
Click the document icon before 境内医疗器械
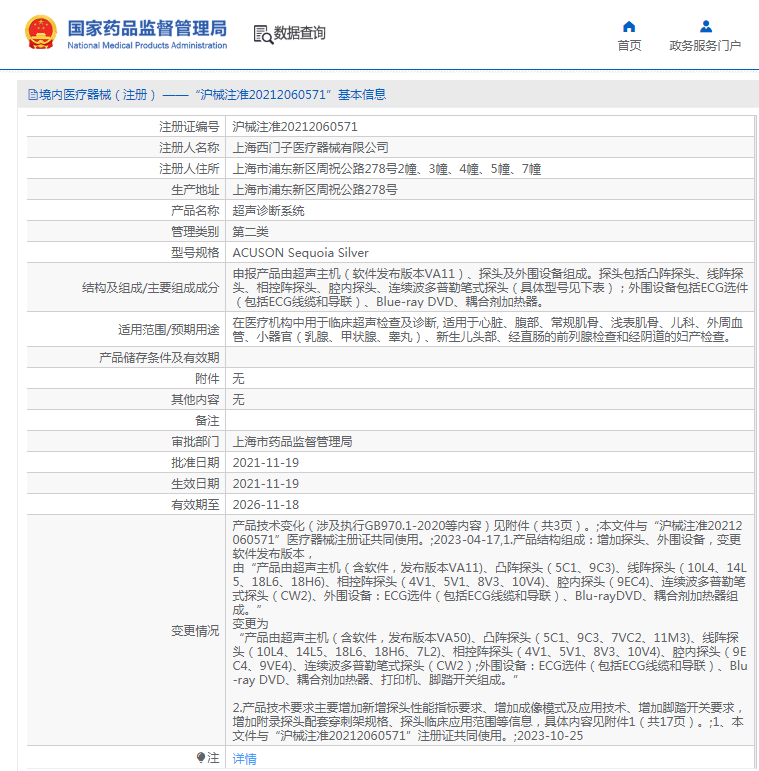click(x=33, y=94)
